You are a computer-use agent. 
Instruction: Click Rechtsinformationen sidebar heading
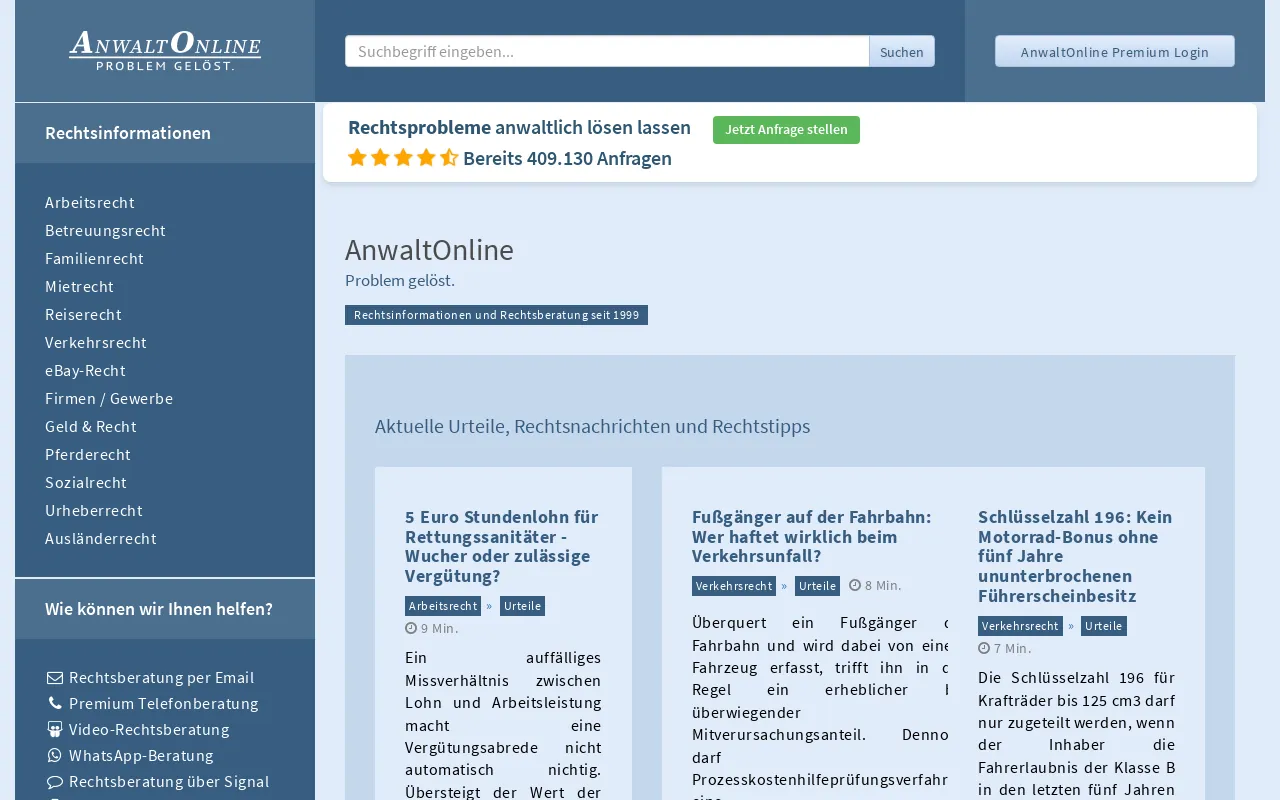(x=128, y=133)
